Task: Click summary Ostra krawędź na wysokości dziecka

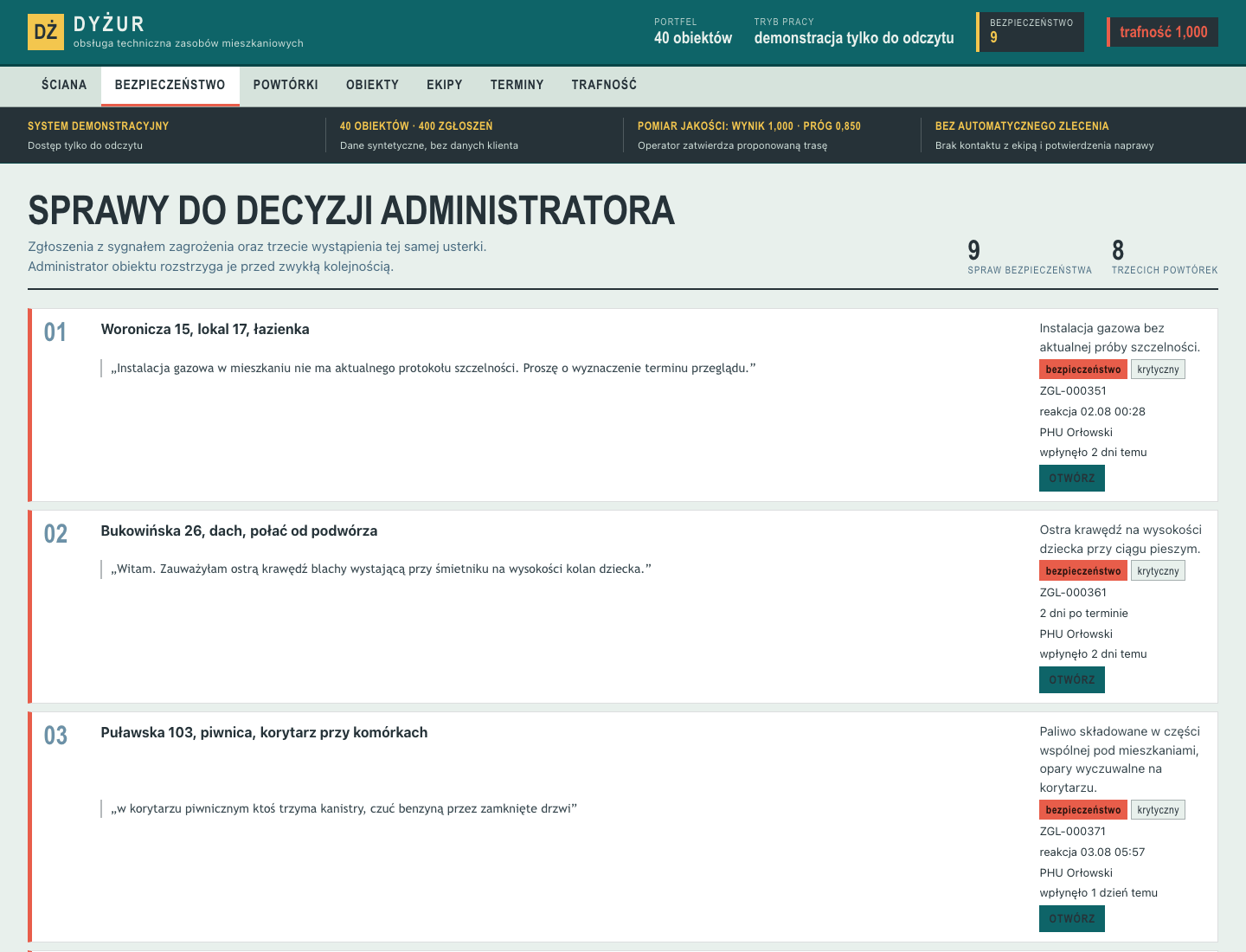Action: coord(1121,539)
